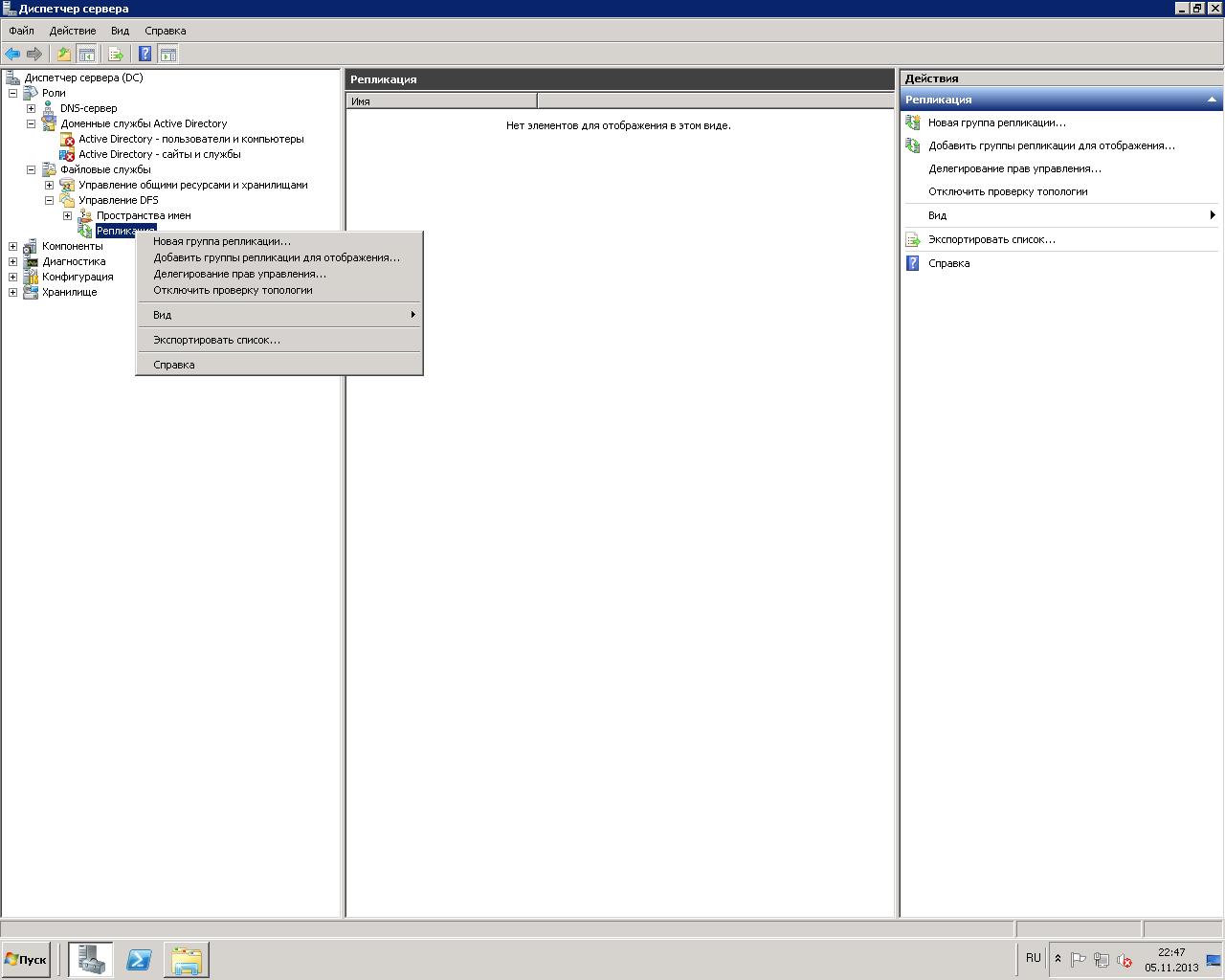Click the blue Help question-mark toolbar icon
The image size is (1225, 980).
click(145, 55)
